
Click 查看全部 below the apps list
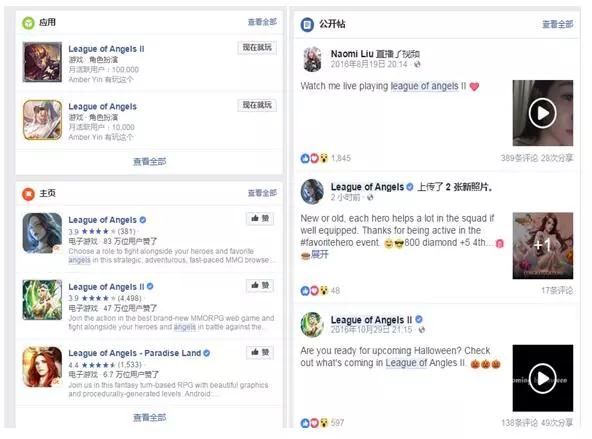point(150,162)
